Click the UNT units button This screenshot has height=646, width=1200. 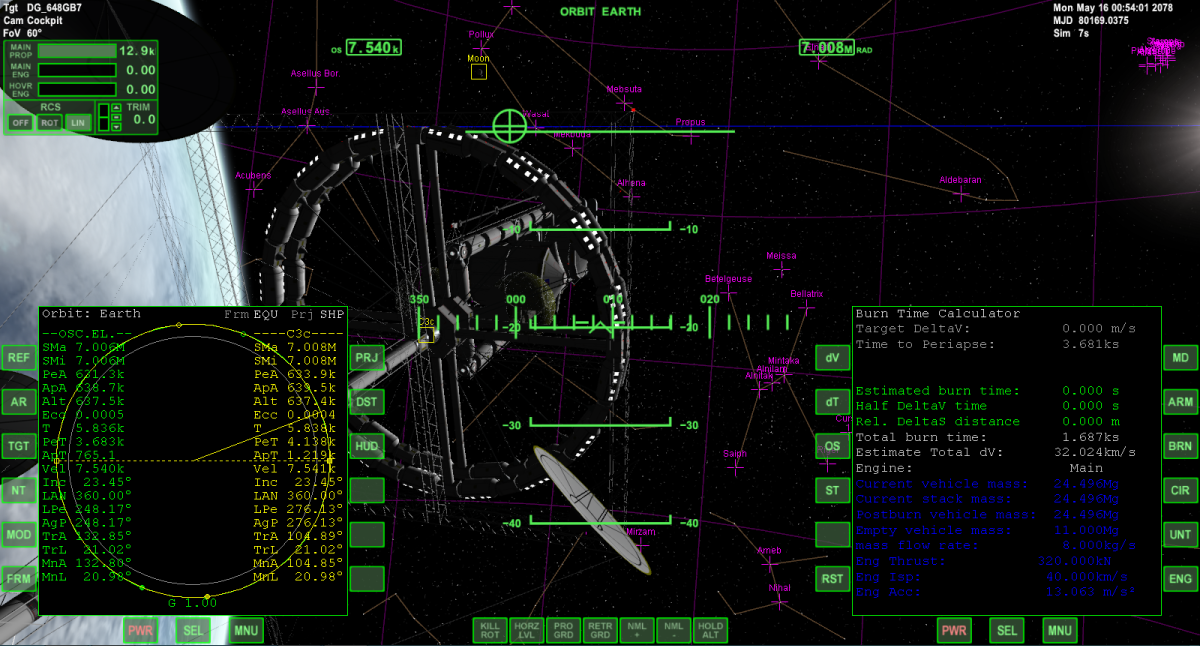(1181, 534)
